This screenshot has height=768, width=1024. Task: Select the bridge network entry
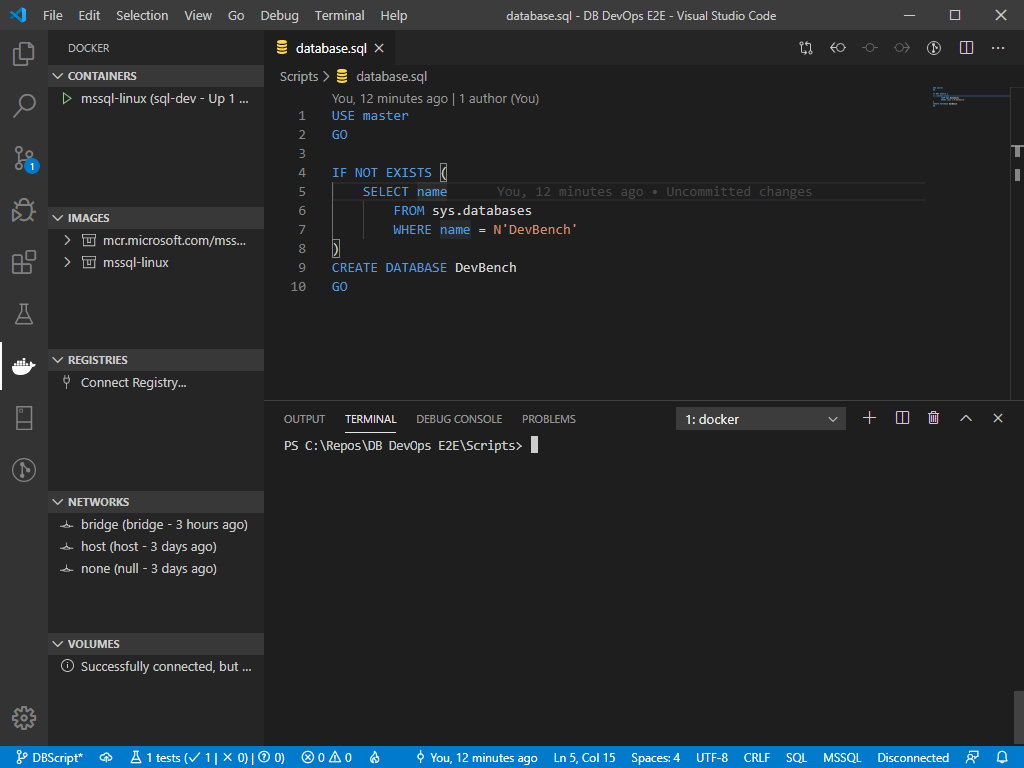click(156, 524)
